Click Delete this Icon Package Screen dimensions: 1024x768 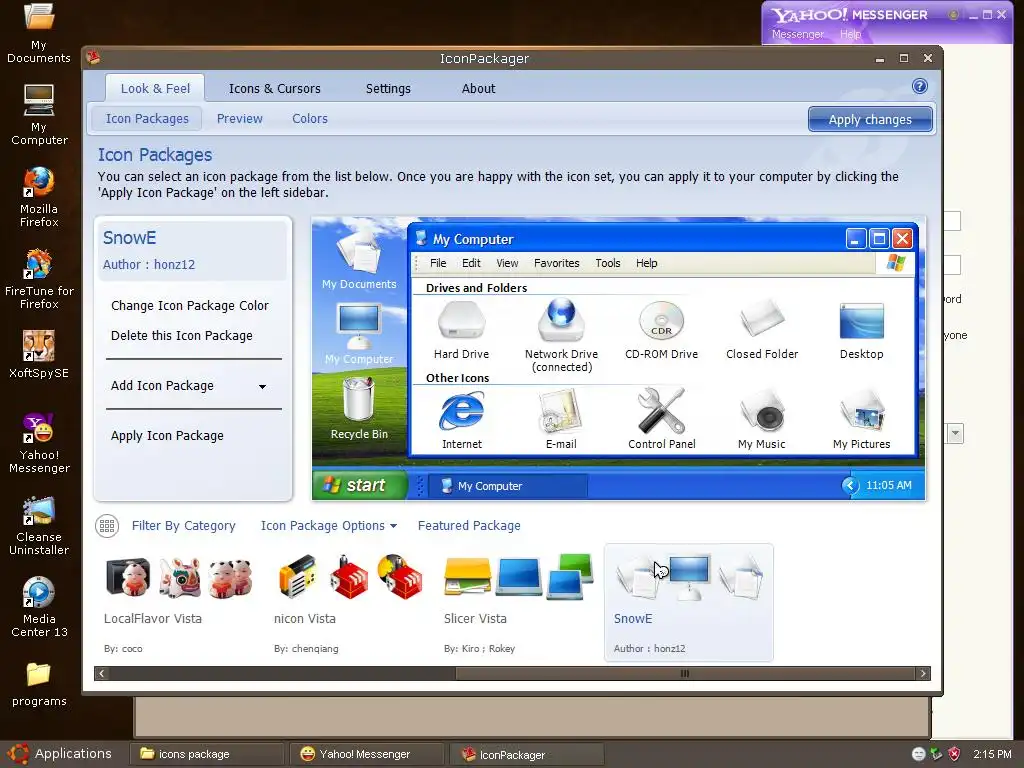(182, 336)
